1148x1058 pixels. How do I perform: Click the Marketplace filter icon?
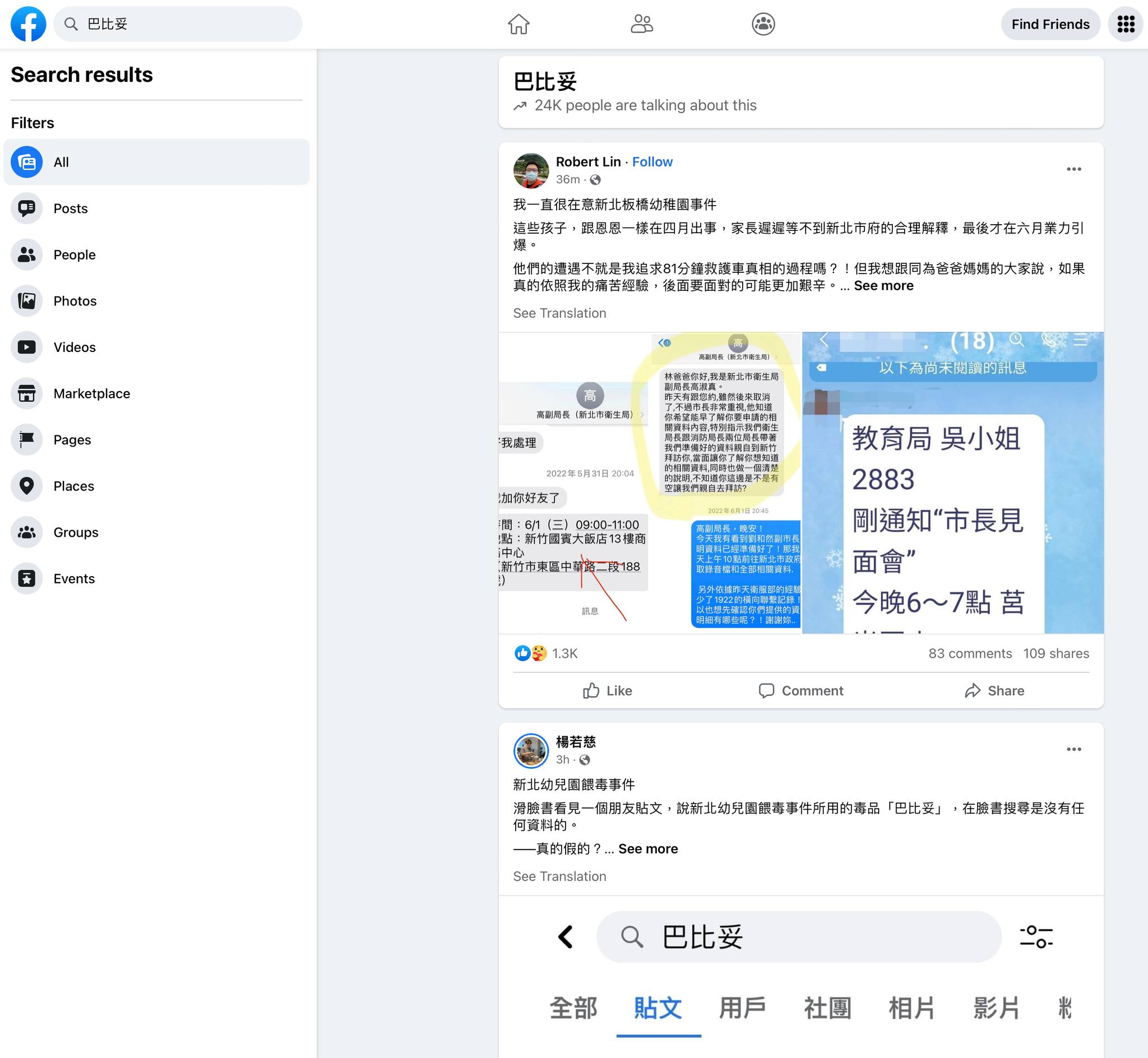pyautogui.click(x=26, y=393)
